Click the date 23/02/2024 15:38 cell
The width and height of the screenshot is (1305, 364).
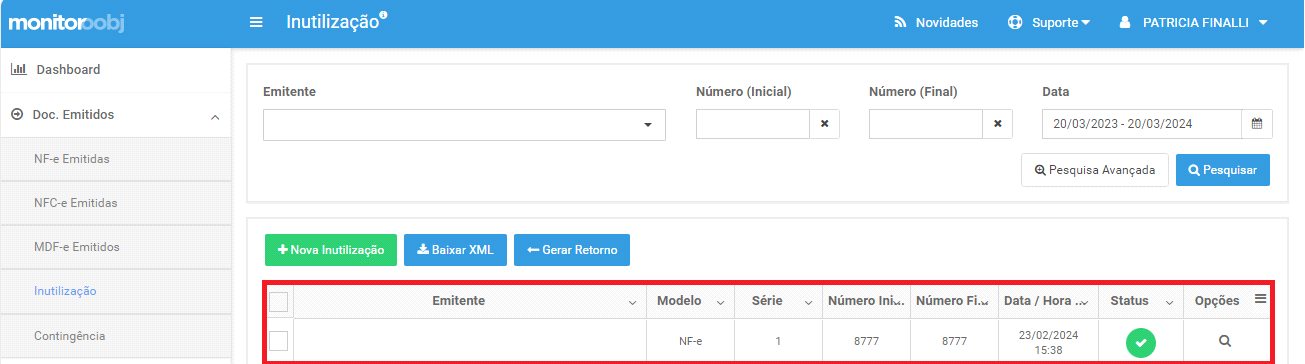(1048, 342)
